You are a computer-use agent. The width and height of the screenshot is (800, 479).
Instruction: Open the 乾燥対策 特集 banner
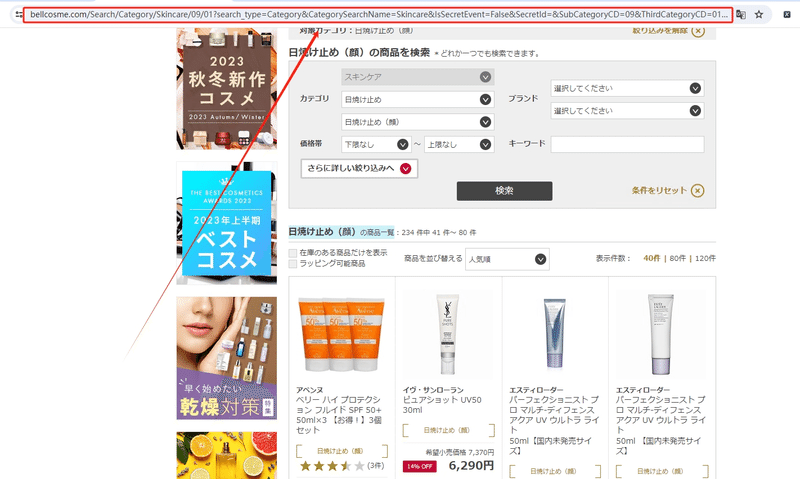pos(227,358)
